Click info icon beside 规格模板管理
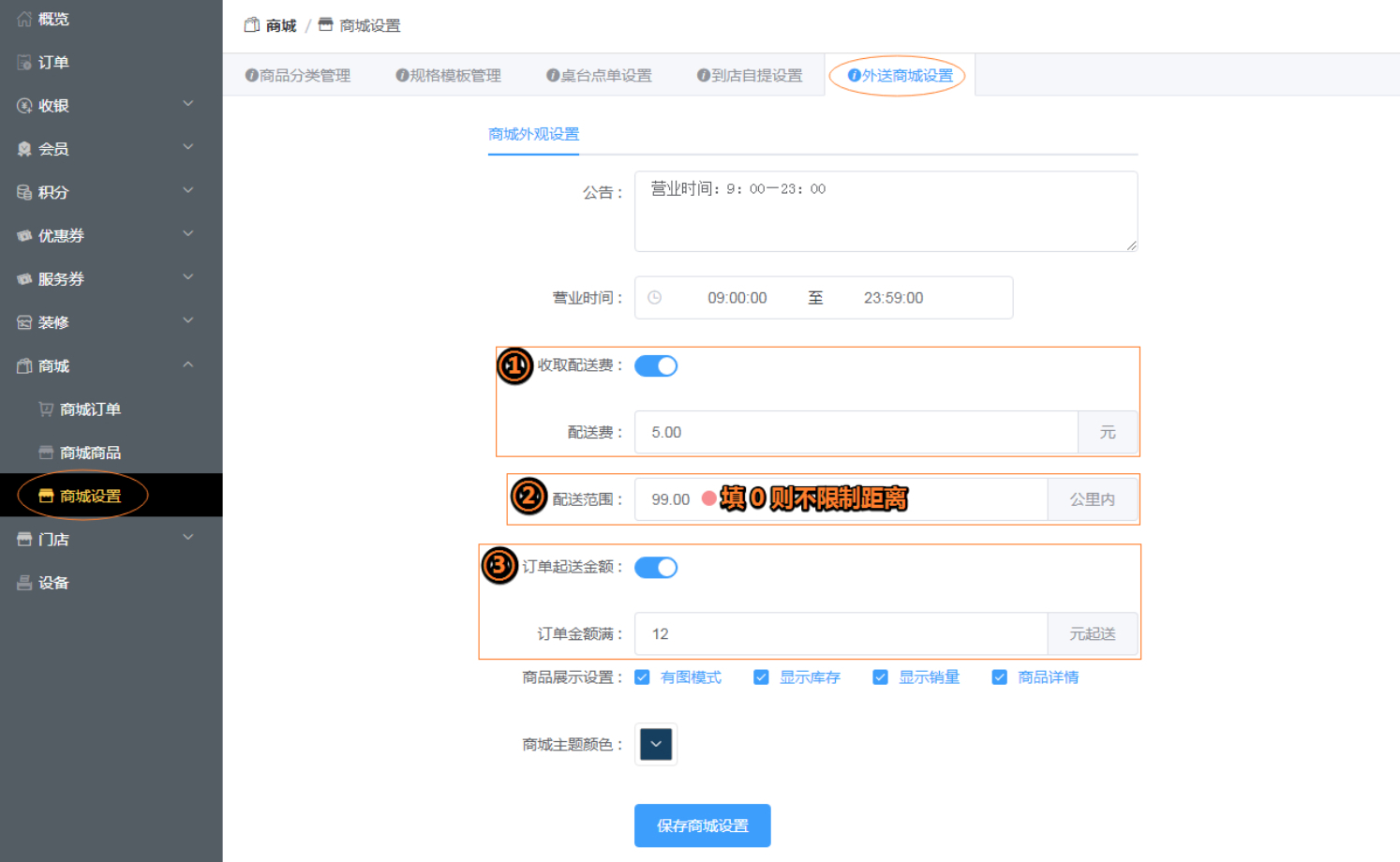Image resolution: width=1400 pixels, height=862 pixels. pyautogui.click(x=402, y=75)
